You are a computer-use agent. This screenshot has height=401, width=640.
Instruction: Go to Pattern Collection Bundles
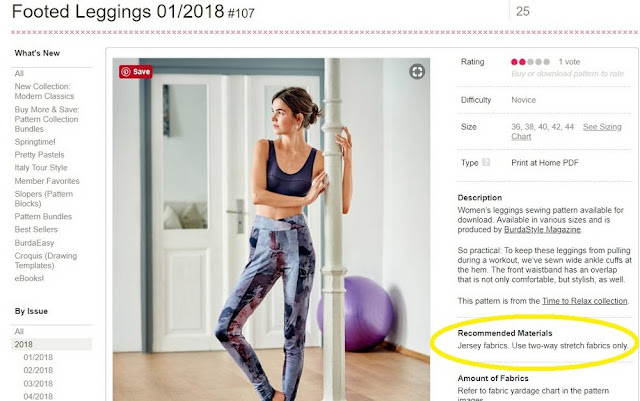pyautogui.click(x=47, y=119)
